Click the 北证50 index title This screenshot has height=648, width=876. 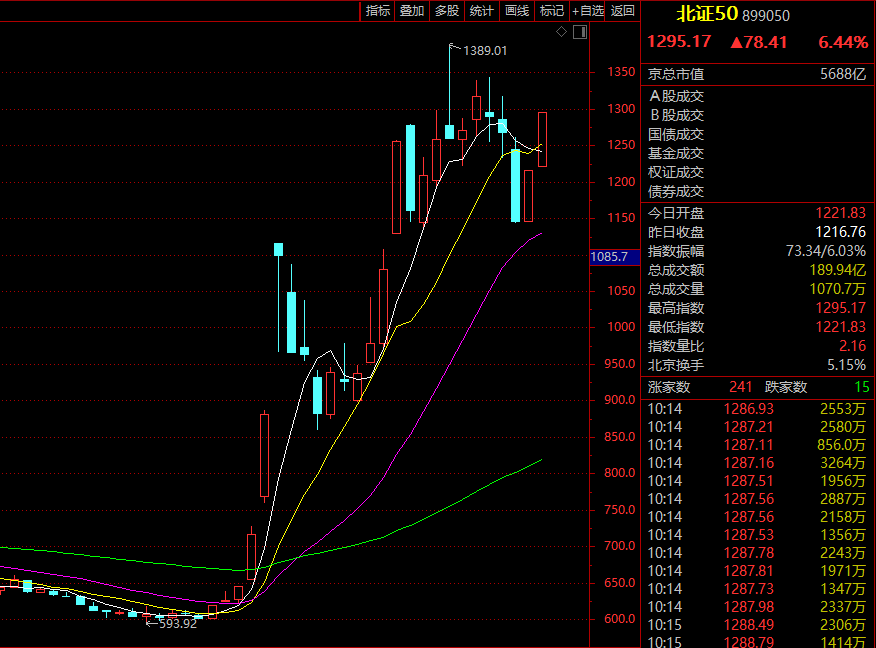click(x=707, y=14)
